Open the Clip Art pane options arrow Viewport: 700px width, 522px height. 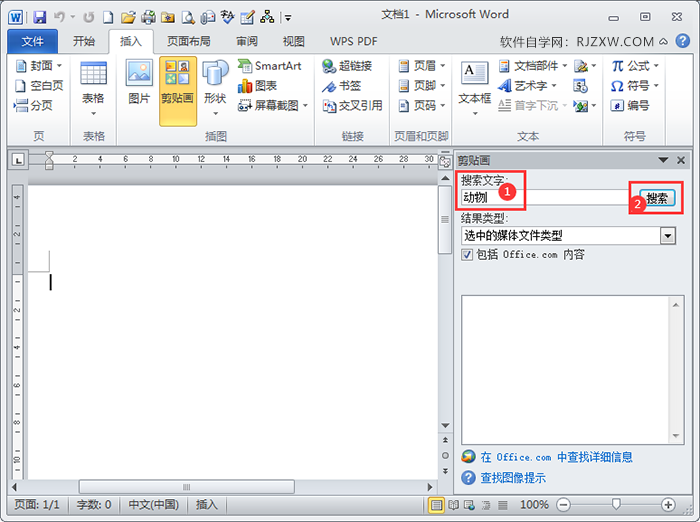tap(663, 160)
